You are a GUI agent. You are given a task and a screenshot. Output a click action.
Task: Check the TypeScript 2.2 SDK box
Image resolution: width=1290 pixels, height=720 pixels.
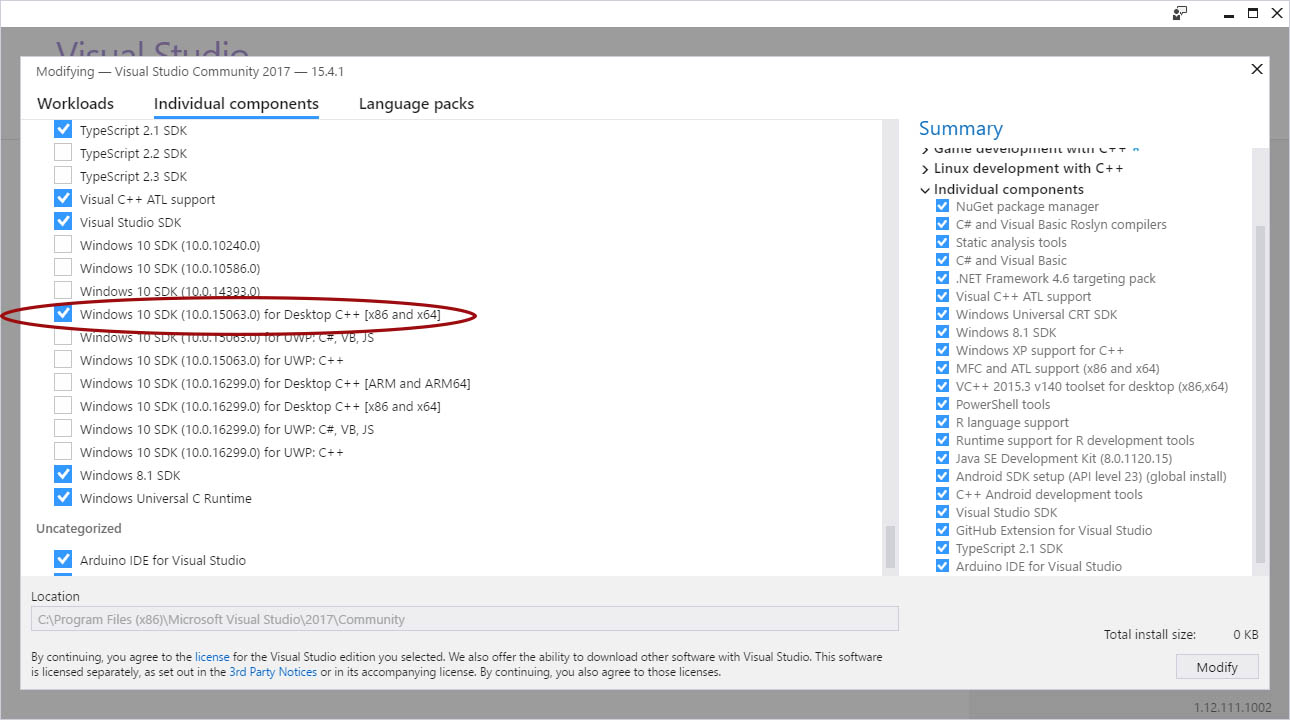tap(63, 153)
